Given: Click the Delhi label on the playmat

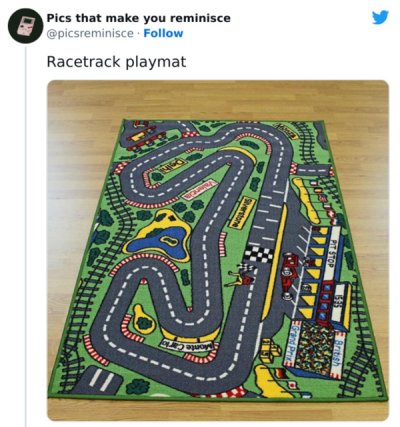Looking at the screenshot, I should click(x=174, y=165).
